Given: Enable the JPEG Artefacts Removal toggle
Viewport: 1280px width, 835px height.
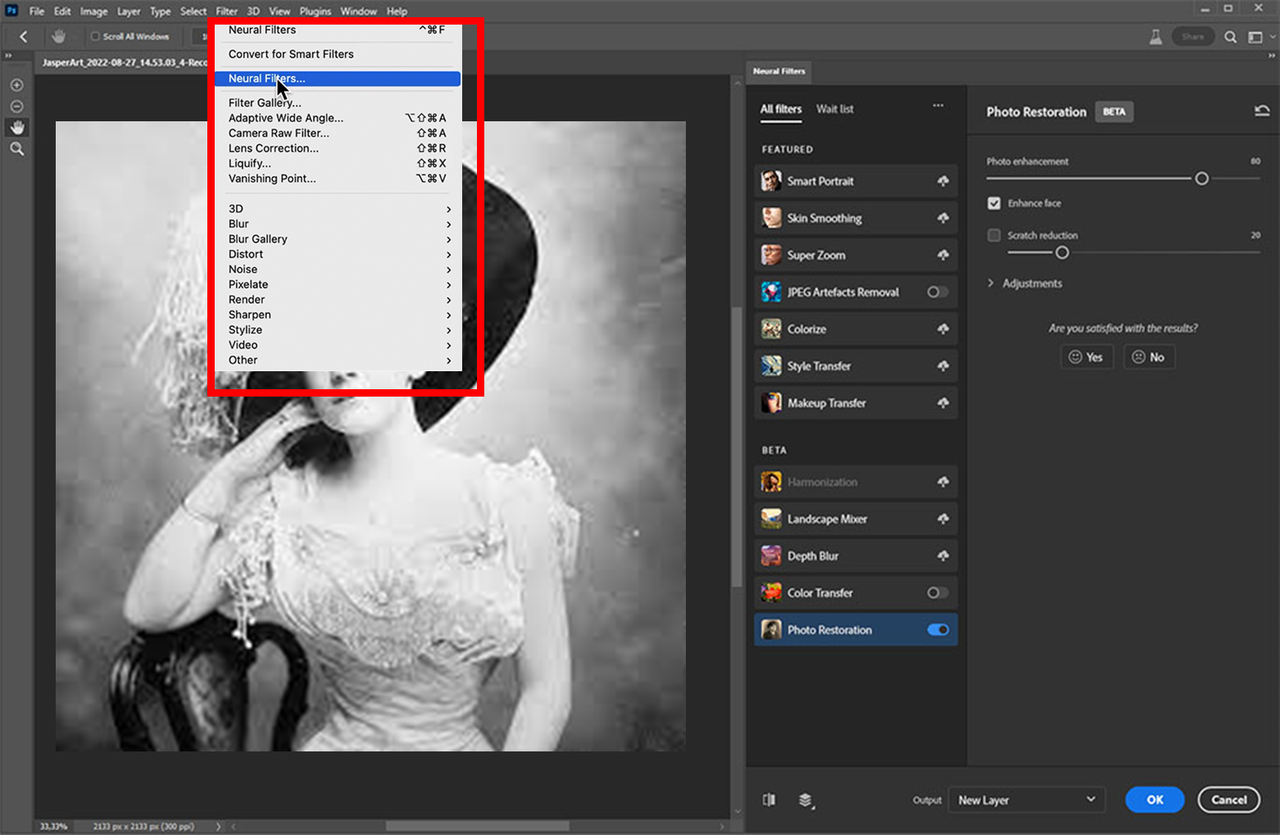Looking at the screenshot, I should 936,291.
